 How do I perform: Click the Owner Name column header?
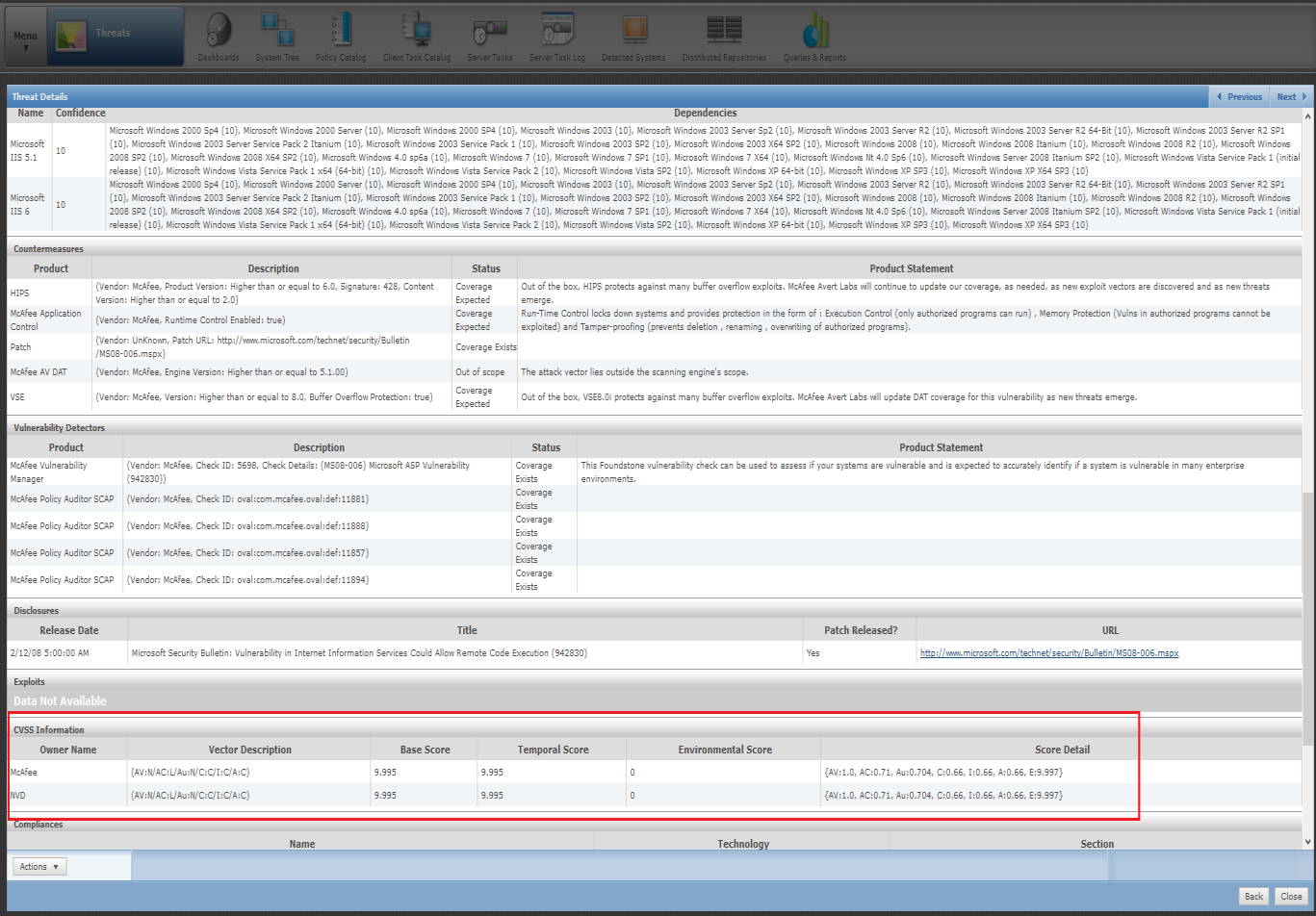(67, 750)
